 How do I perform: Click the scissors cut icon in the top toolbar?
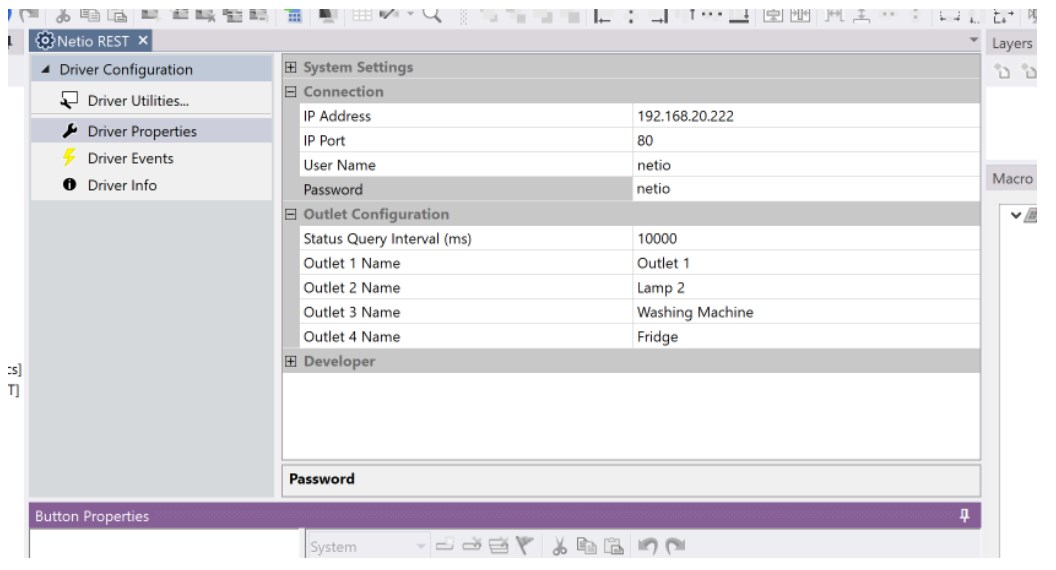tap(63, 15)
